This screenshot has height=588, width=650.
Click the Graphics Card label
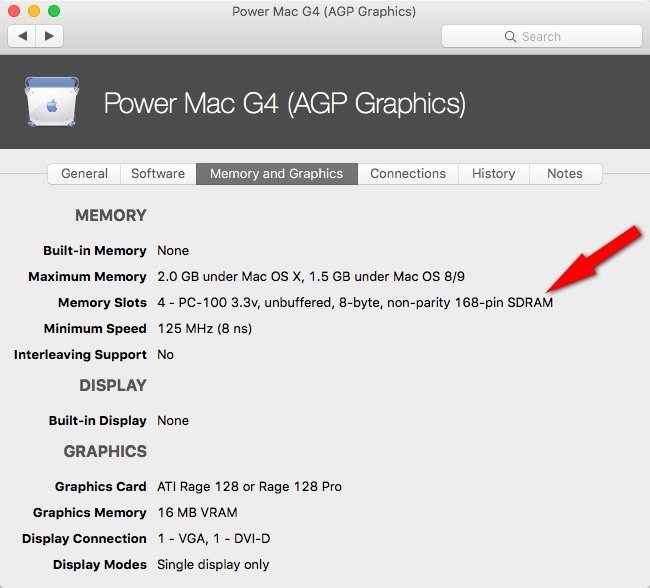(x=101, y=486)
